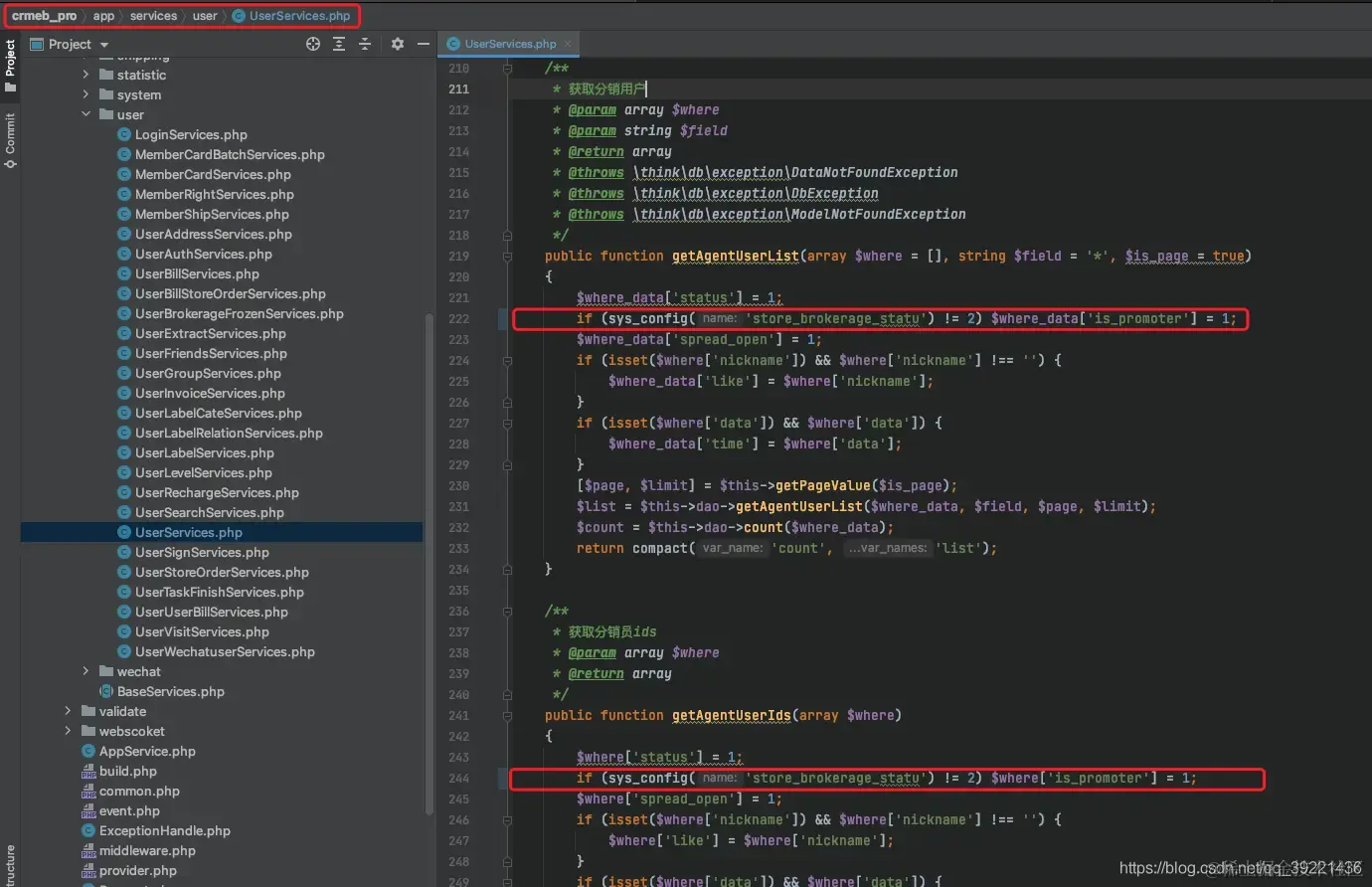Image resolution: width=1372 pixels, height=887 pixels.
Task: Select UserSearchServices.php file
Action: coord(210,512)
